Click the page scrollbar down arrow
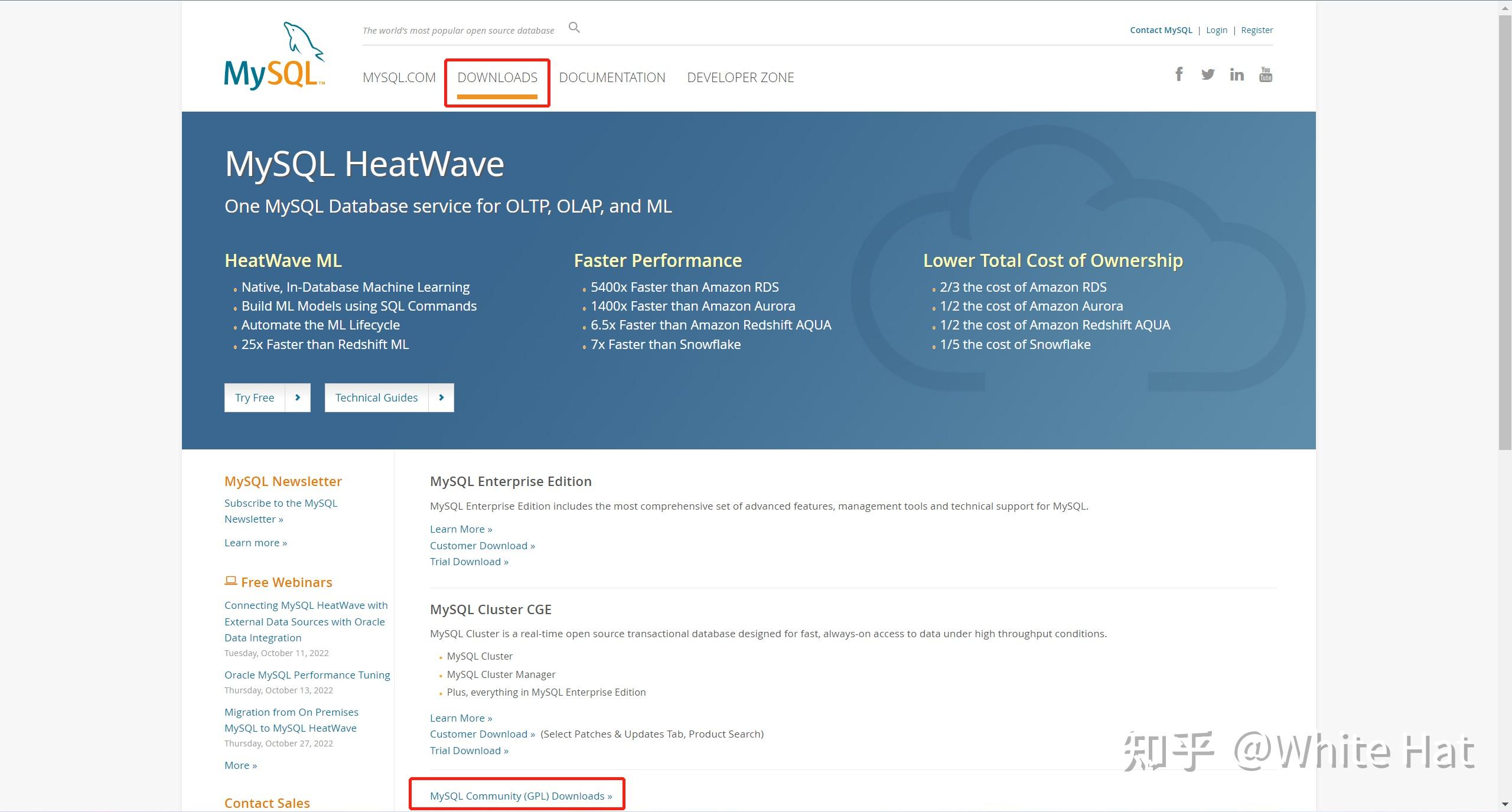The width and height of the screenshot is (1512, 812). pyautogui.click(x=1505, y=804)
